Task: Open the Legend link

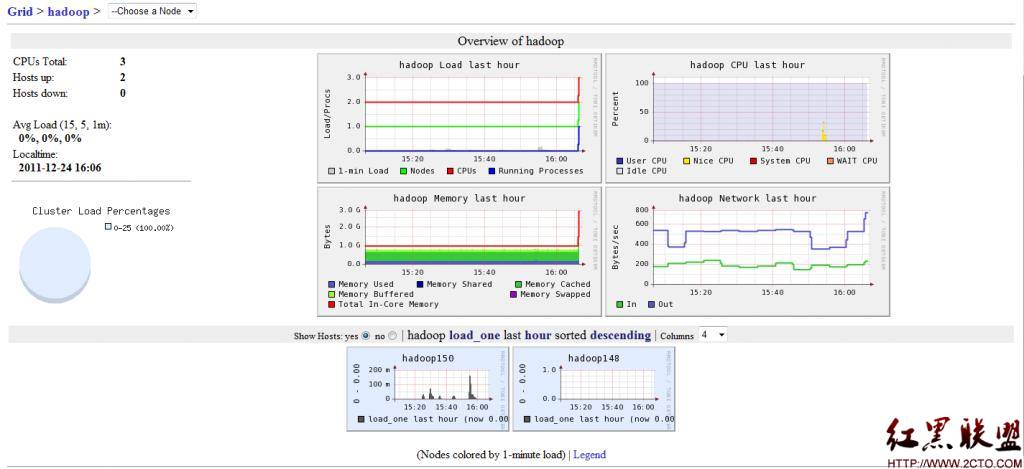Action: click(589, 455)
